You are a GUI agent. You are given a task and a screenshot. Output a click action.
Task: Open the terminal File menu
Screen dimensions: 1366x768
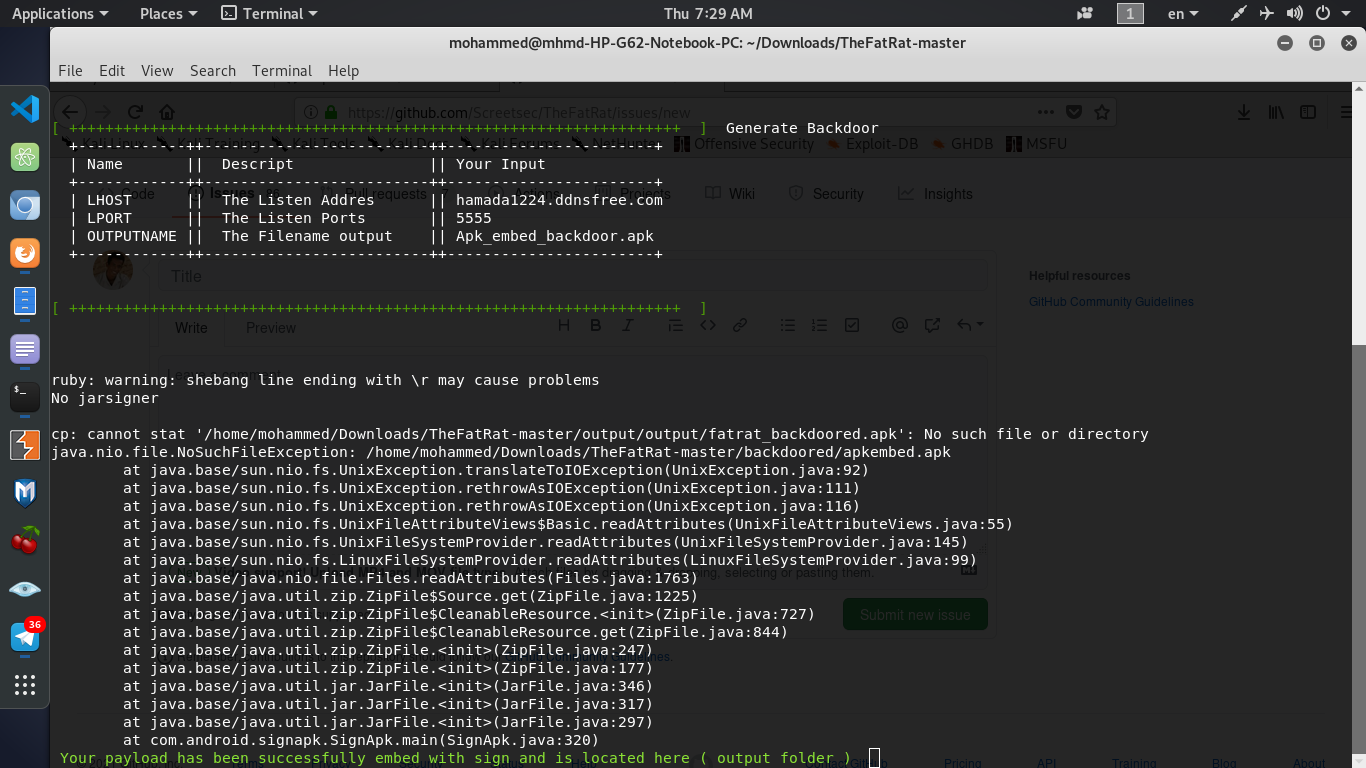click(70, 71)
